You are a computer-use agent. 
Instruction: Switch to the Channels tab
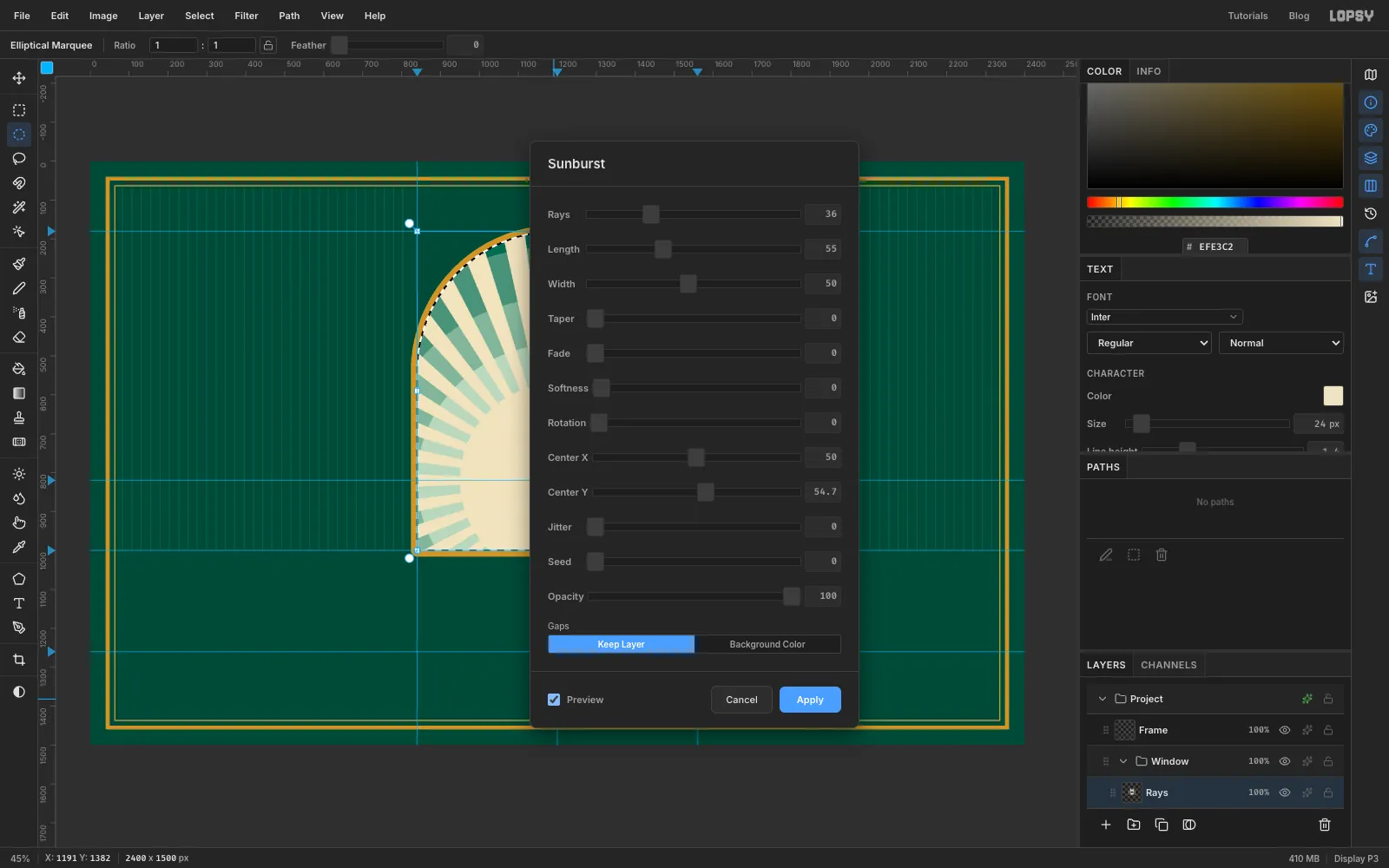(x=1168, y=665)
